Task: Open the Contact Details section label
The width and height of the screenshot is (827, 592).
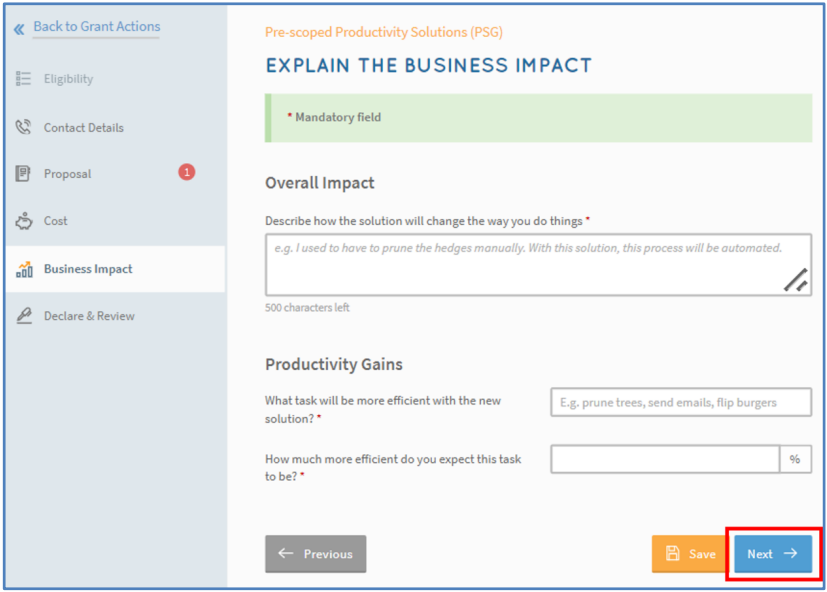Action: (84, 128)
